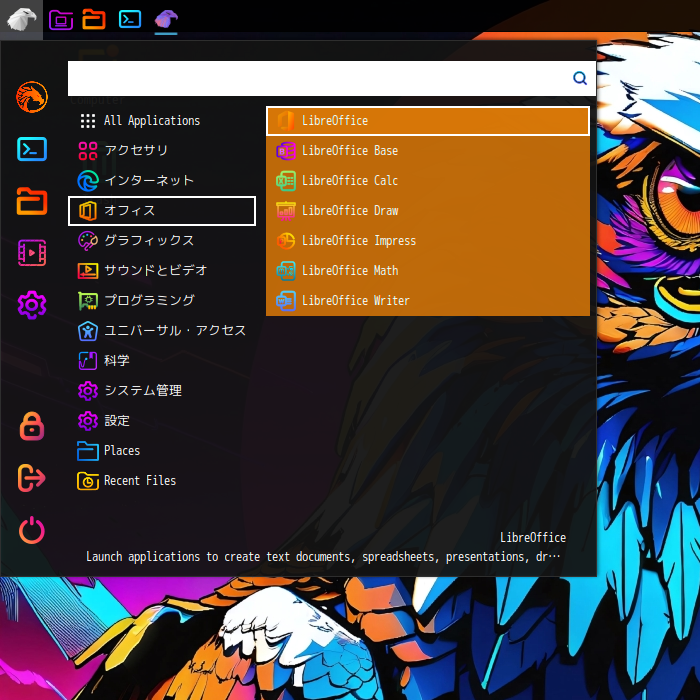Open LibreOffice Draw

point(349,211)
